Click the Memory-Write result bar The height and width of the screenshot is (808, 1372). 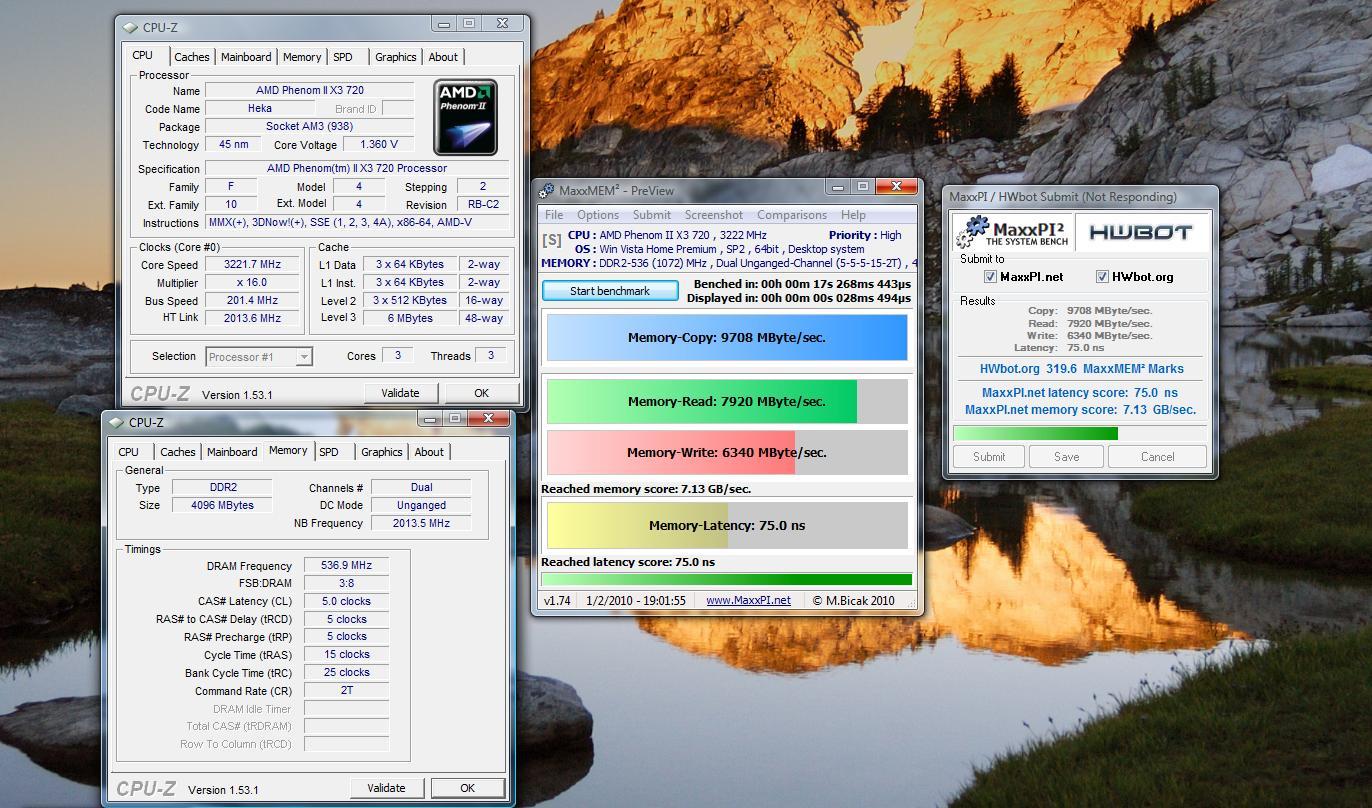727,452
